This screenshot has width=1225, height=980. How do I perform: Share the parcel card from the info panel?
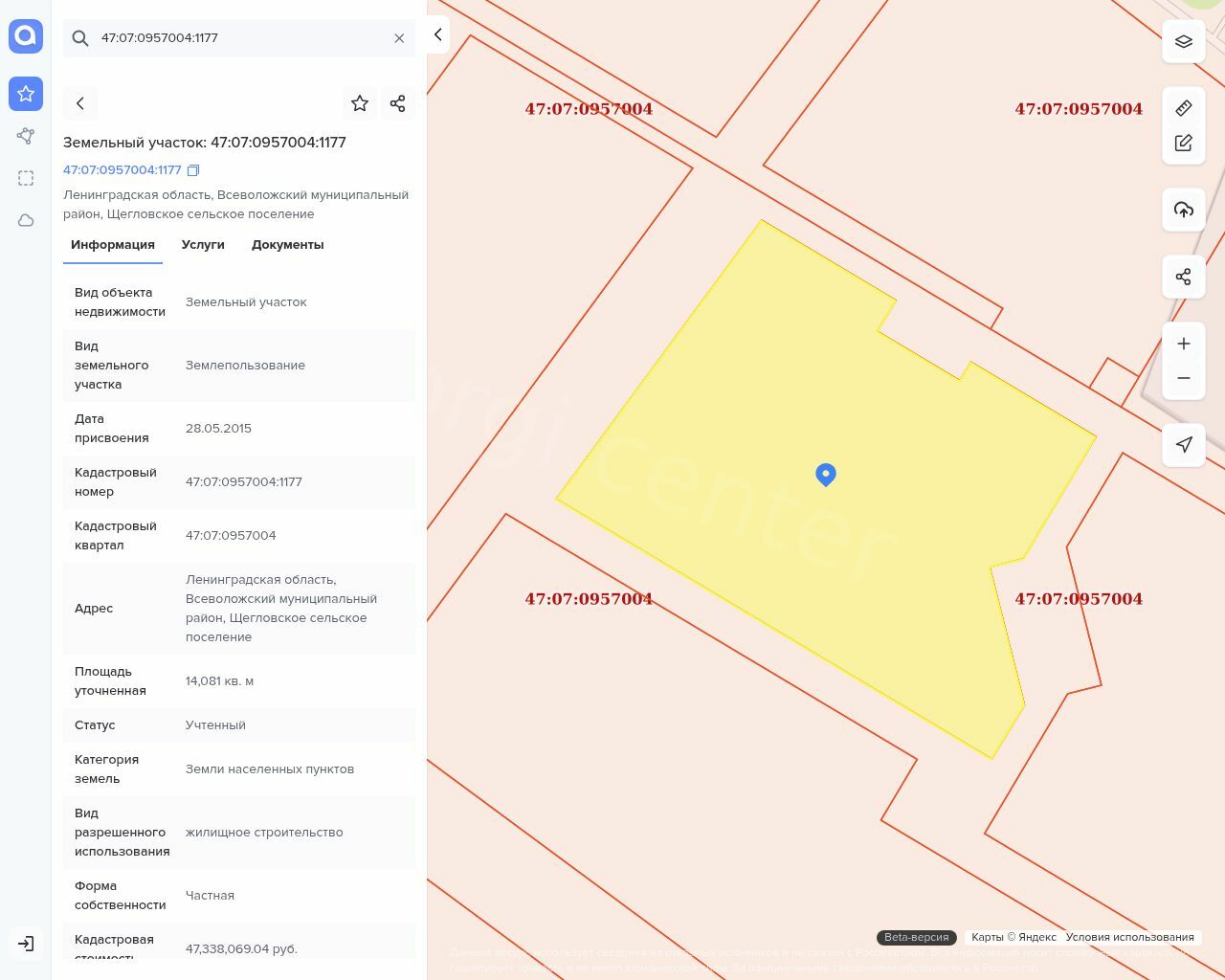[x=398, y=103]
